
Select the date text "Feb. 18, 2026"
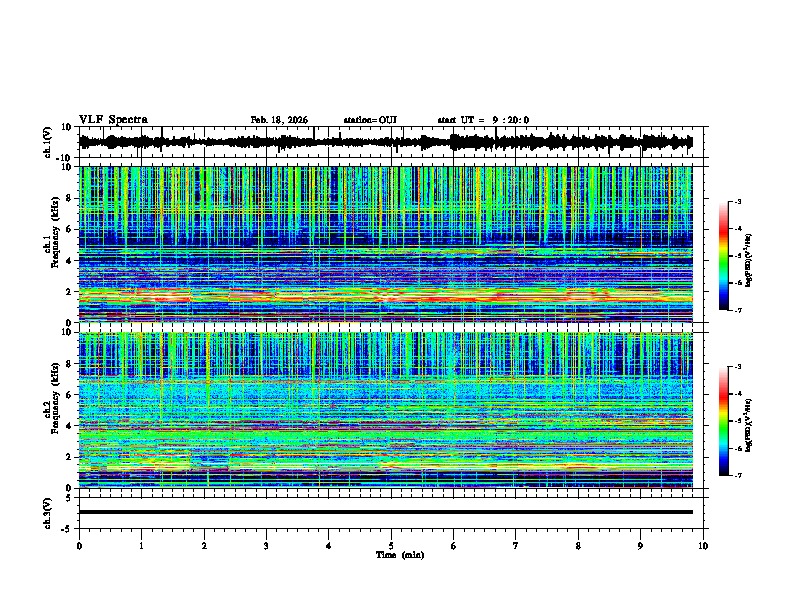tap(279, 120)
